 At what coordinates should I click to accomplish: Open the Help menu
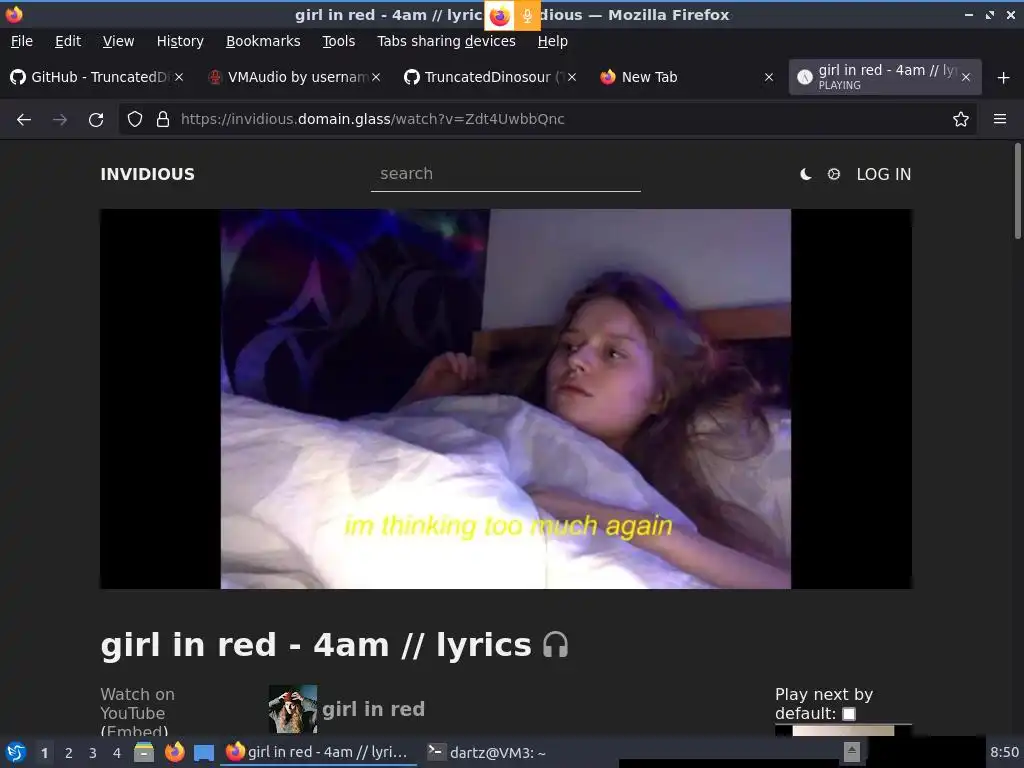click(552, 41)
